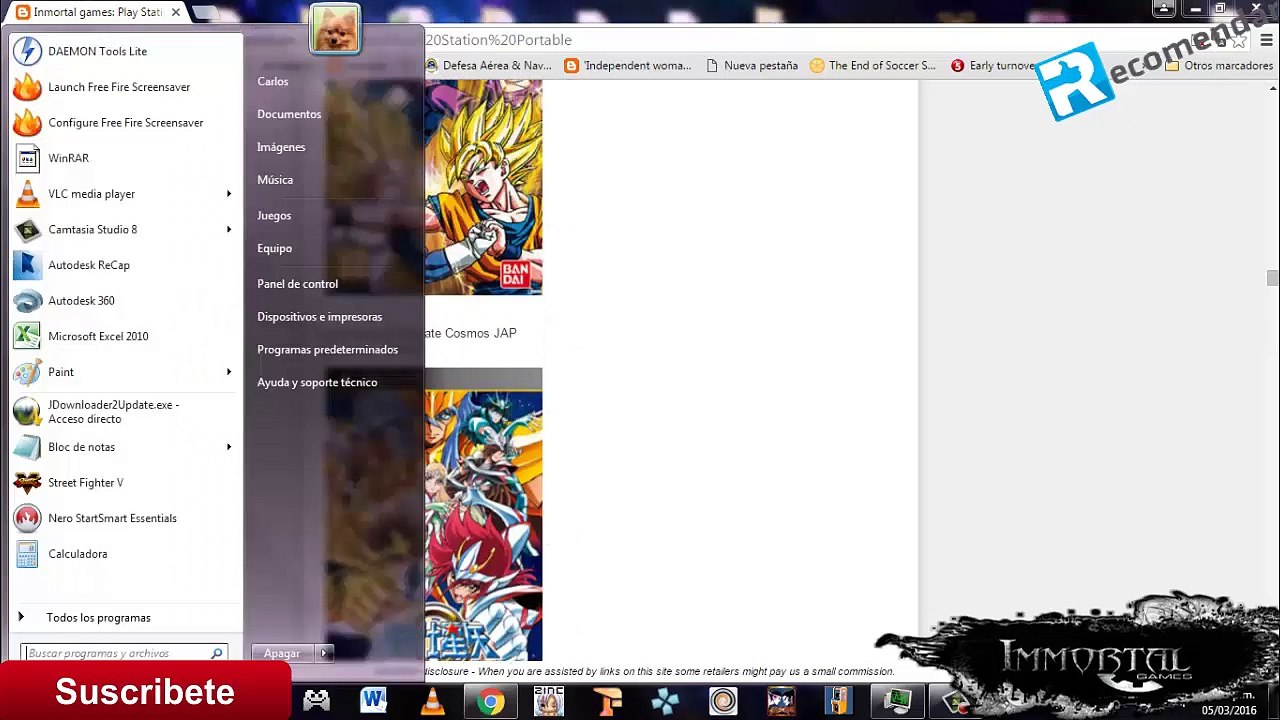
Task: Open Ayuda y soporte técnico
Action: pyautogui.click(x=317, y=382)
